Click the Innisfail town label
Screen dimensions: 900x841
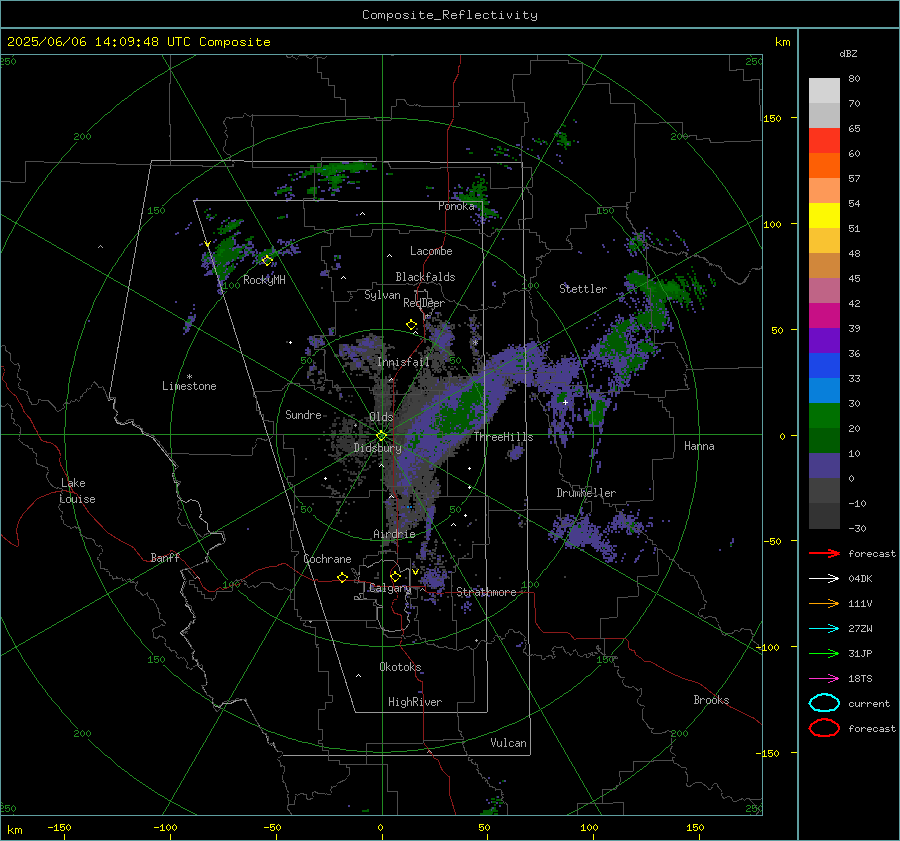(x=403, y=362)
